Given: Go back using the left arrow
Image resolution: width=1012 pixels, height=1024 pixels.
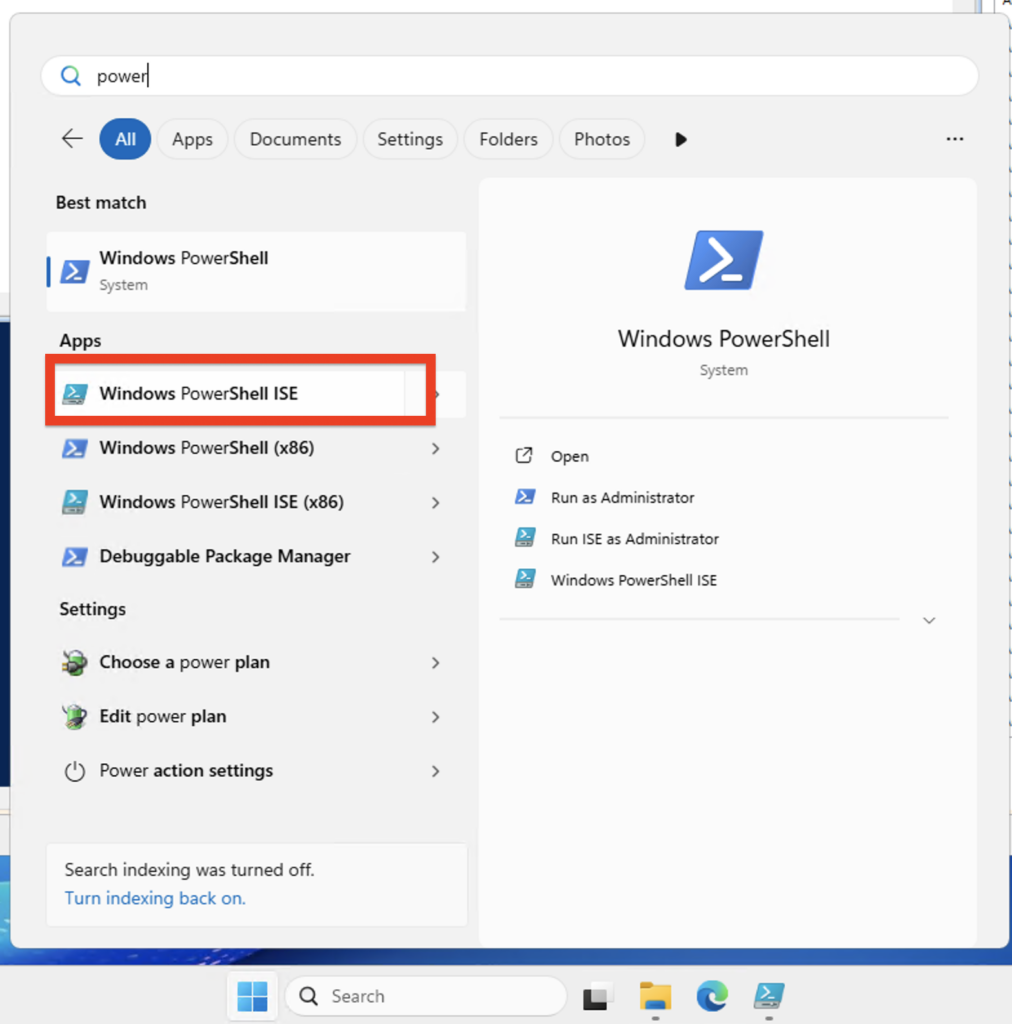Looking at the screenshot, I should (x=72, y=139).
